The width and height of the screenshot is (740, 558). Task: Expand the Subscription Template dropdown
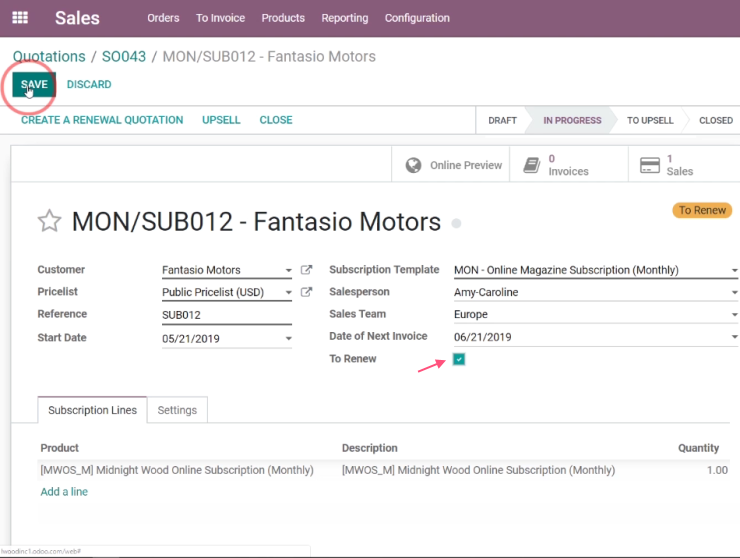click(x=734, y=271)
